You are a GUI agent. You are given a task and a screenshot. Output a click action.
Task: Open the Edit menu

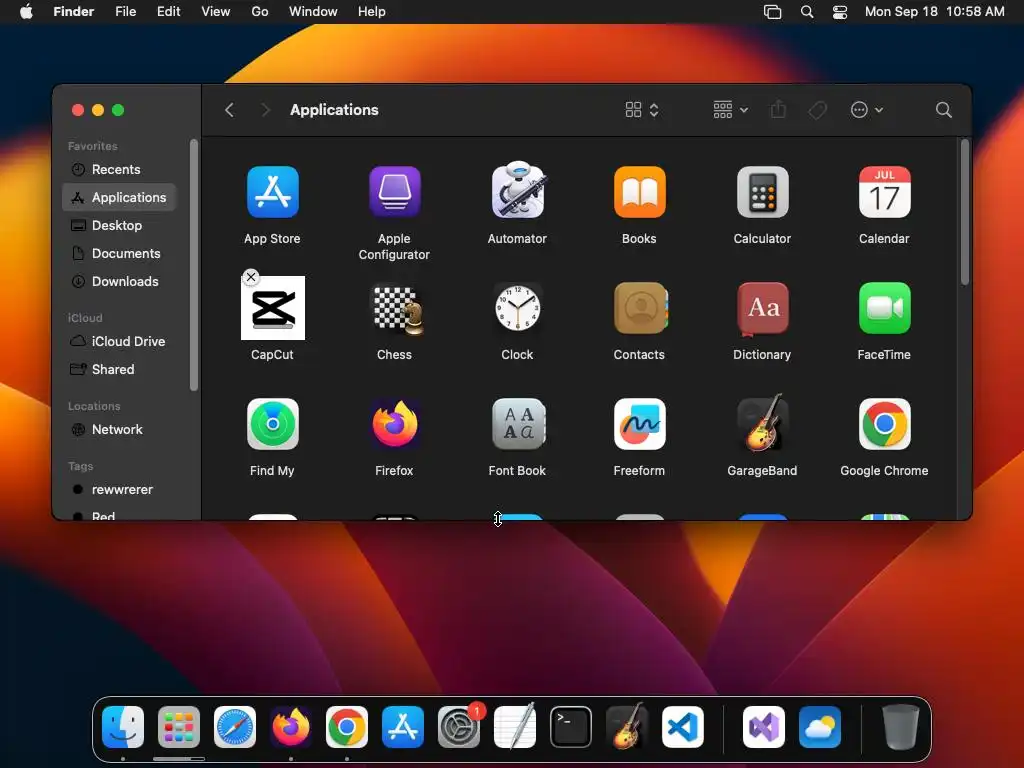(168, 12)
